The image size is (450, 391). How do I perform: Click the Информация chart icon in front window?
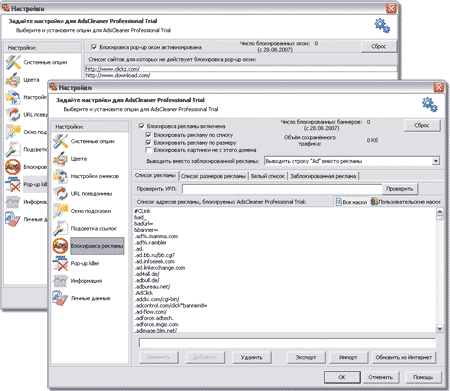click(60, 281)
